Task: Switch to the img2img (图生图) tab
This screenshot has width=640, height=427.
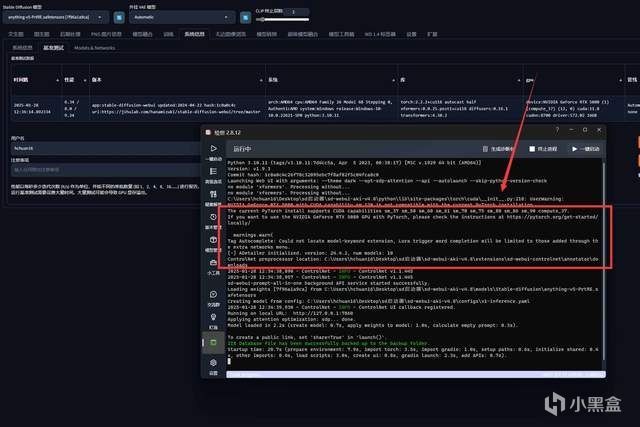Action: 42,34
